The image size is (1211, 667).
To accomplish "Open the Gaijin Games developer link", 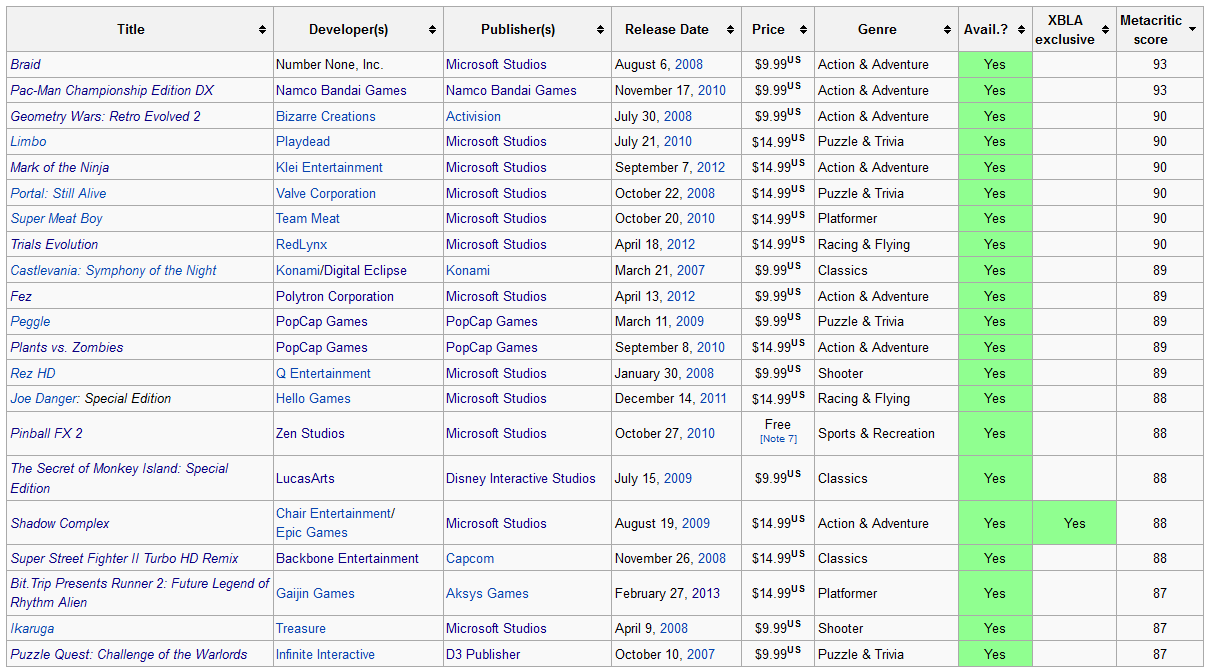I will point(315,594).
